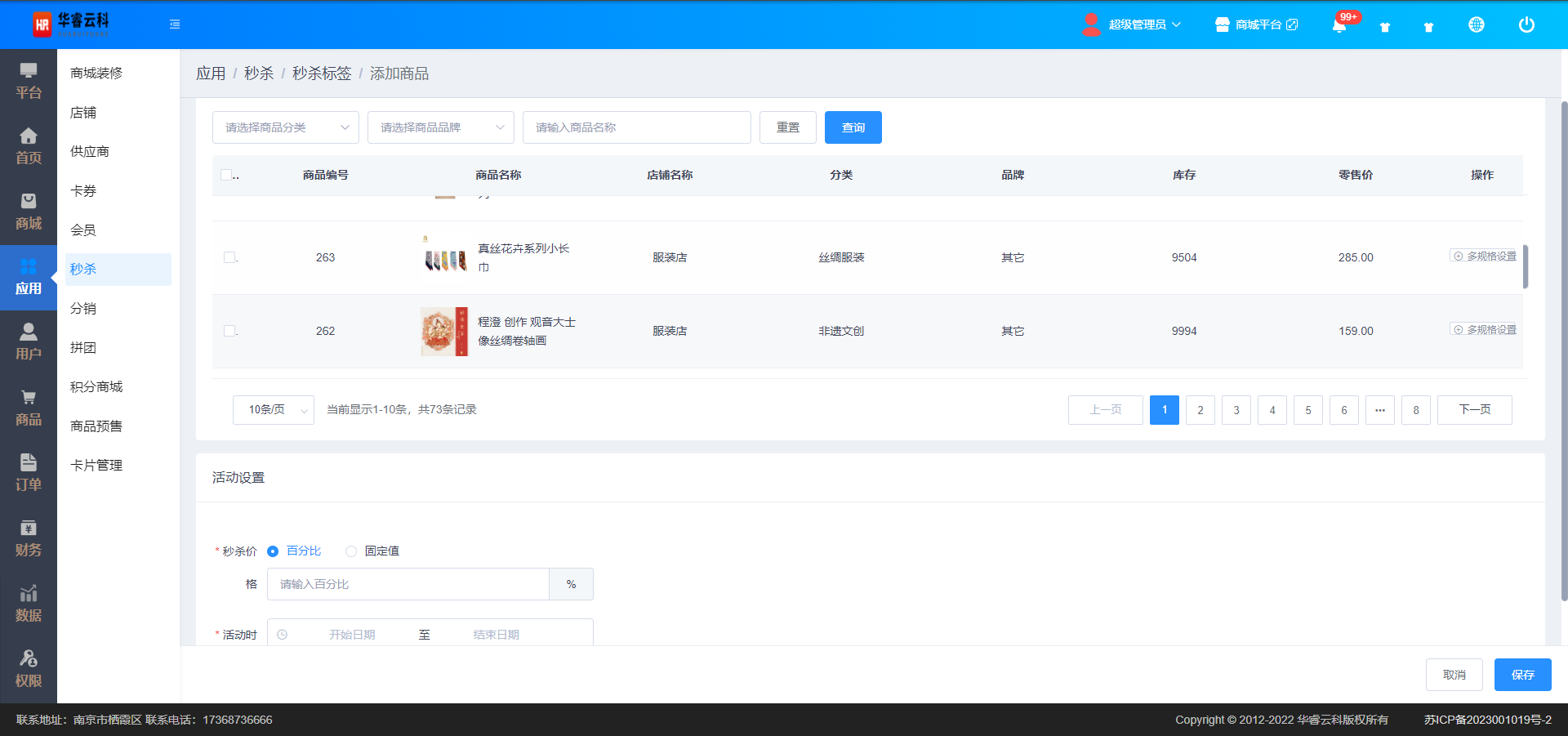Open the 订单 orders sidebar icon
Screen dimensions: 1568x736
click(29, 473)
